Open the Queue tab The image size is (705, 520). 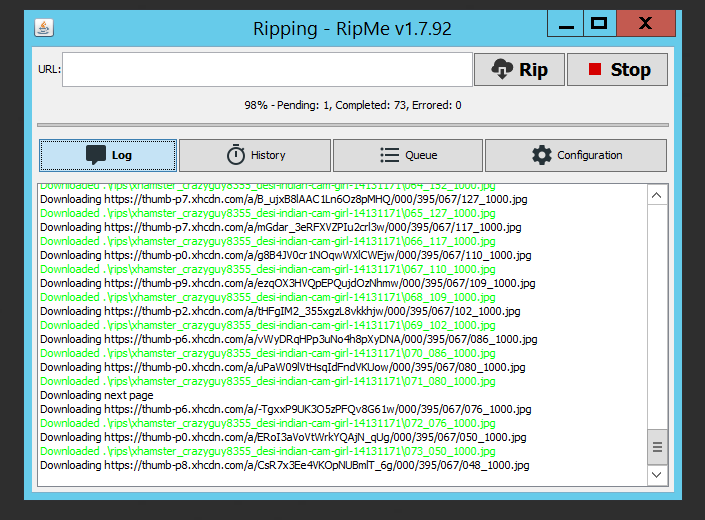click(408, 156)
